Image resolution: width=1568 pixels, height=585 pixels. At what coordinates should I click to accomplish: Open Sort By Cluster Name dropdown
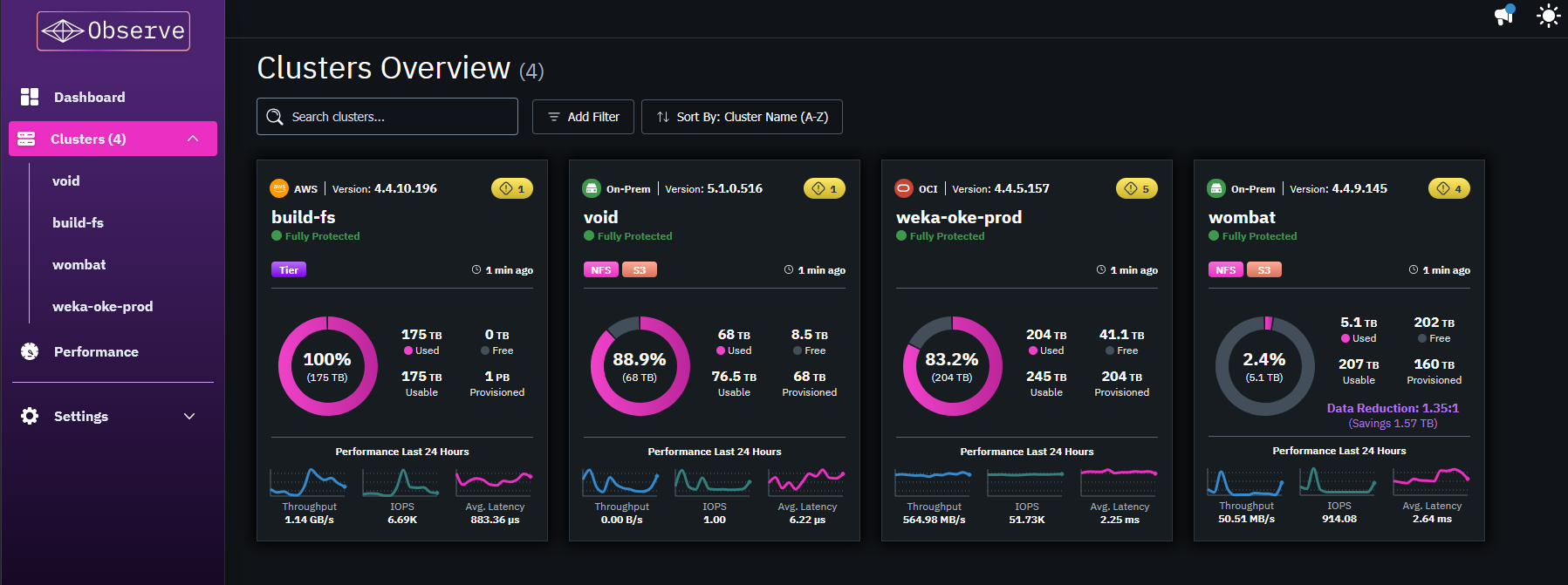[742, 117]
